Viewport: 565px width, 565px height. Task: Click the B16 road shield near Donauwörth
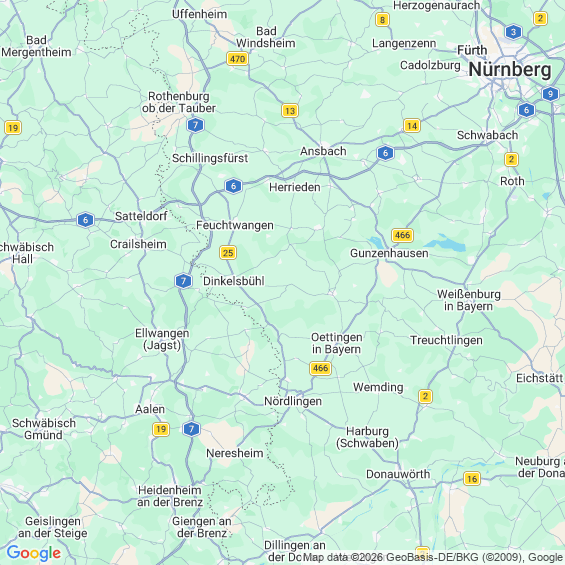pyautogui.click(x=472, y=479)
